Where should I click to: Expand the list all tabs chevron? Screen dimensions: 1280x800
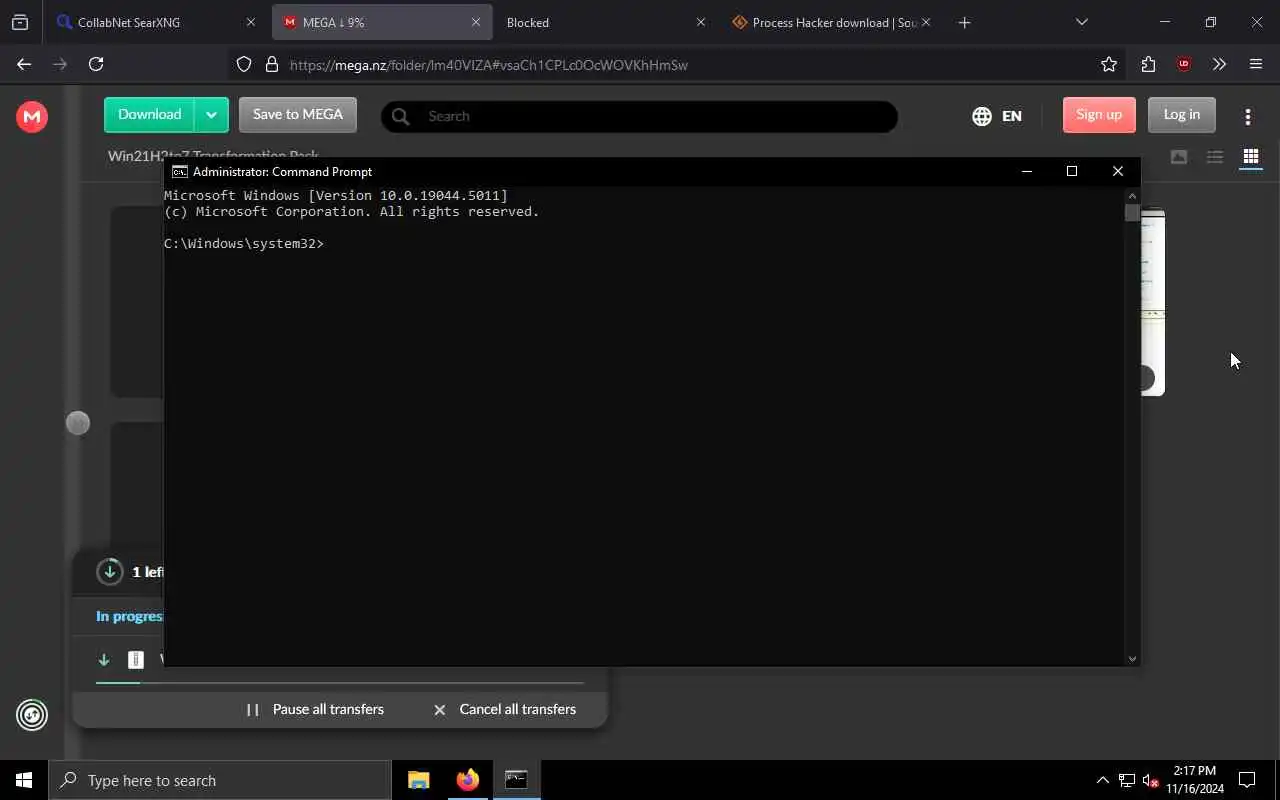click(x=1082, y=22)
